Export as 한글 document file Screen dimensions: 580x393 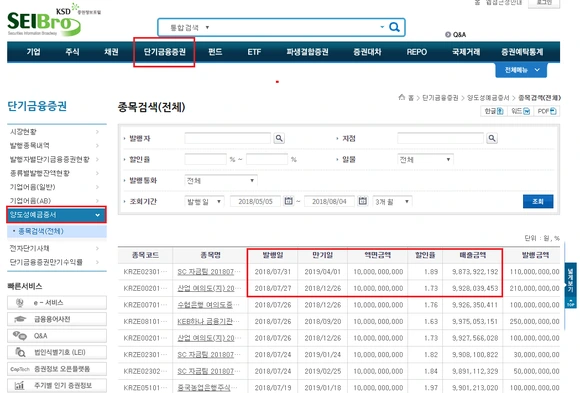(x=494, y=111)
